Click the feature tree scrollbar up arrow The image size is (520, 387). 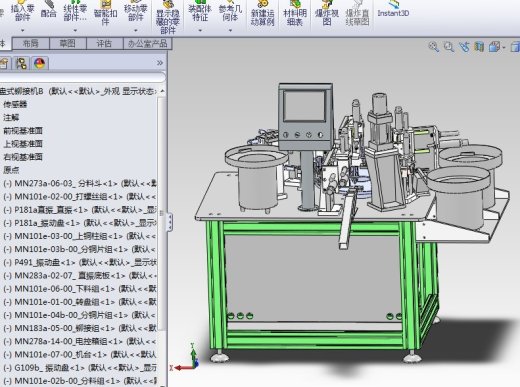click(162, 91)
